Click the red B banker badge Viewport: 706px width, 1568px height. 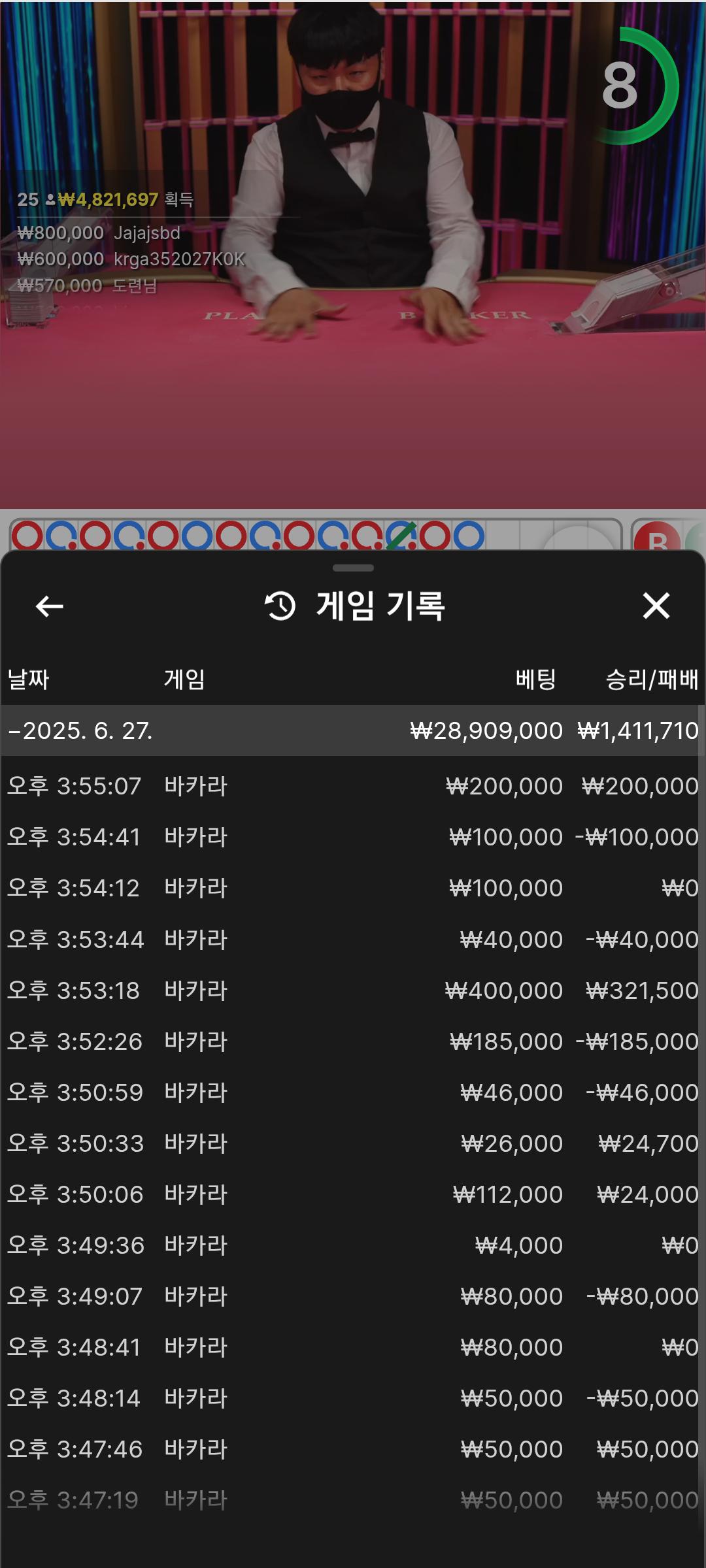pyautogui.click(x=658, y=538)
